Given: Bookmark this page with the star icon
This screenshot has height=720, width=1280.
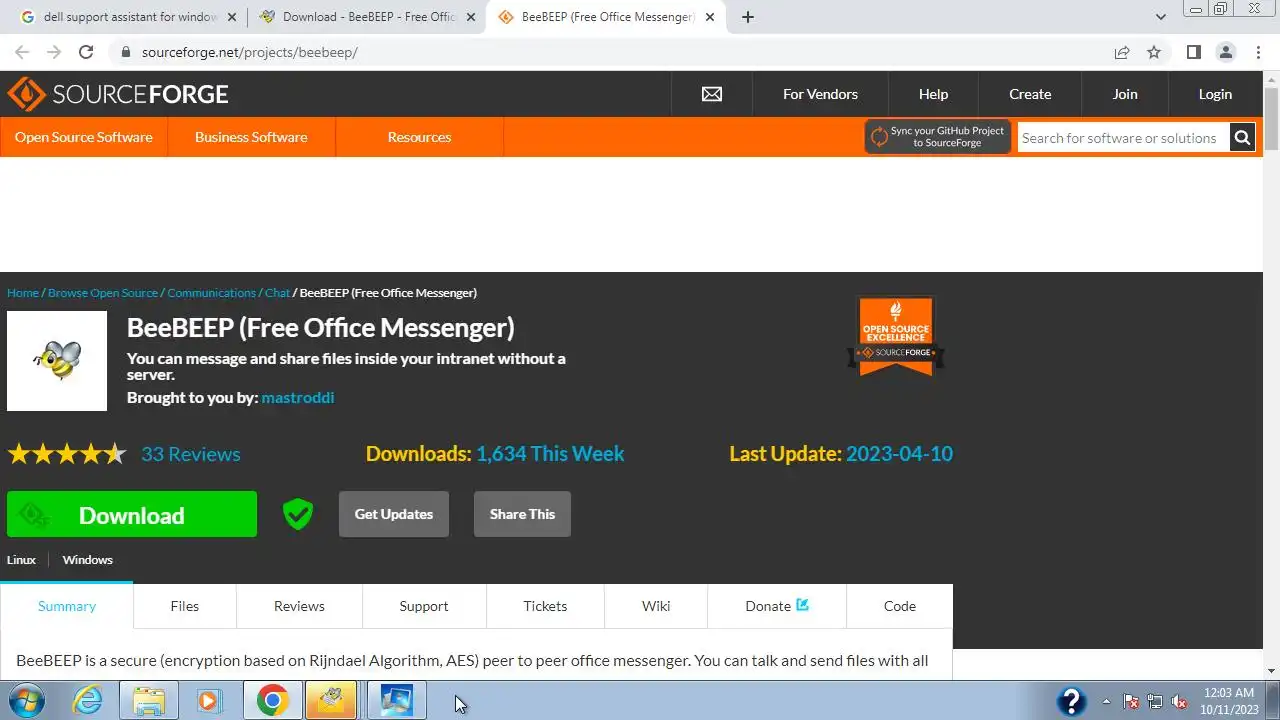Looking at the screenshot, I should [x=1154, y=52].
